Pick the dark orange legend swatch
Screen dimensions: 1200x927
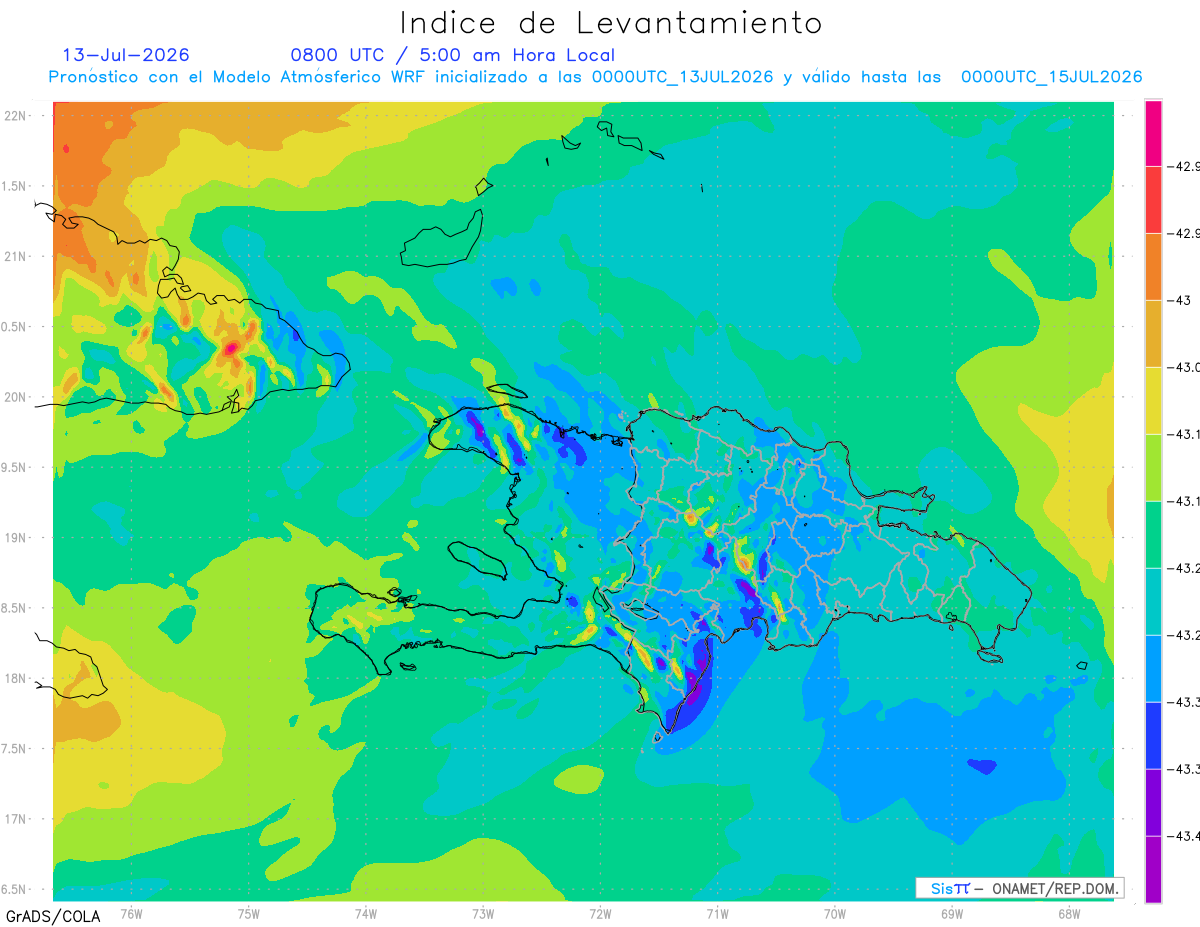(1153, 266)
